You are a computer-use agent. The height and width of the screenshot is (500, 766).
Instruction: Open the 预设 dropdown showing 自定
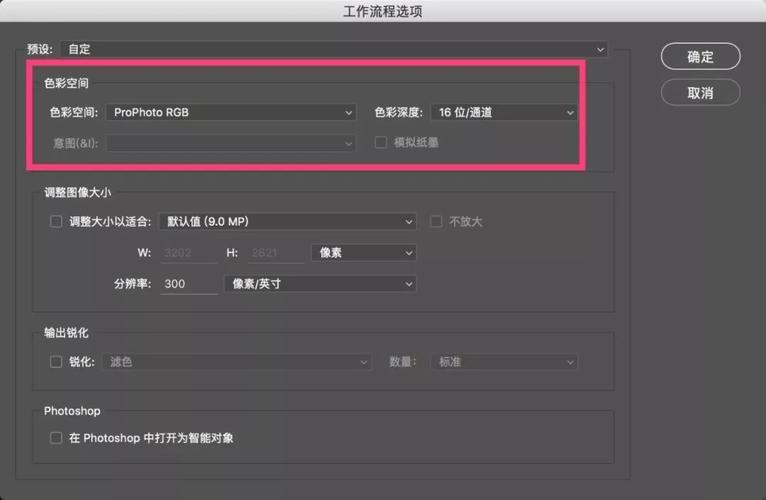tap(334, 48)
